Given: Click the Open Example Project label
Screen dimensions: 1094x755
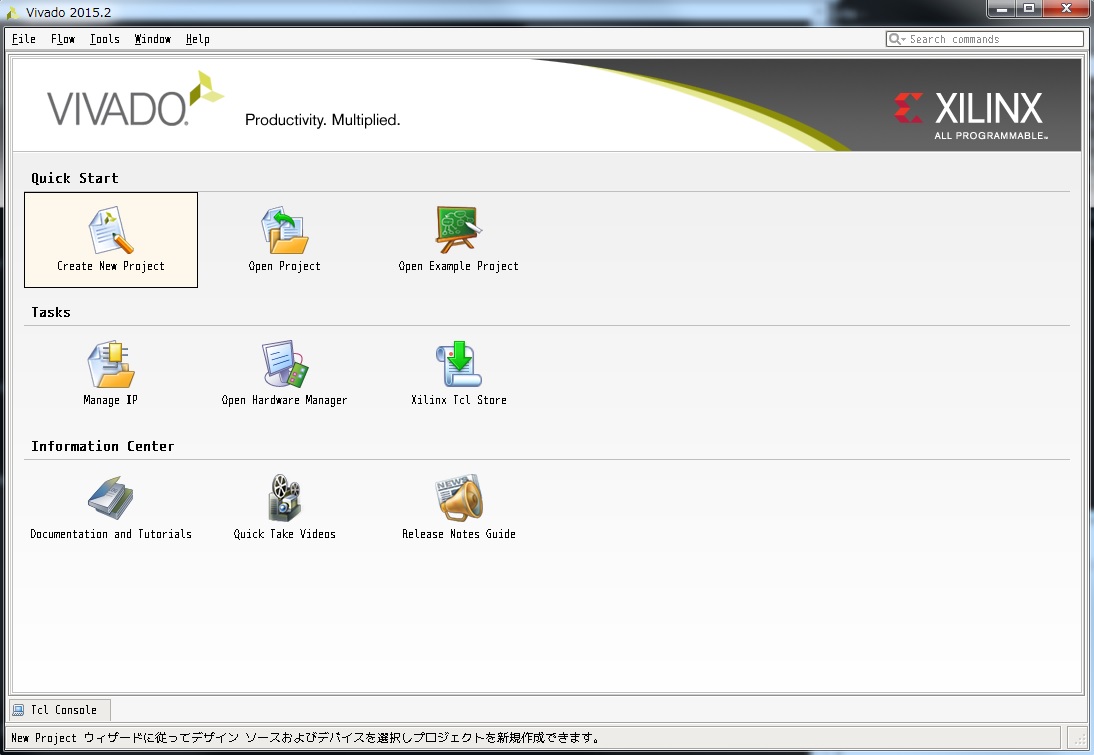Looking at the screenshot, I should [458, 266].
